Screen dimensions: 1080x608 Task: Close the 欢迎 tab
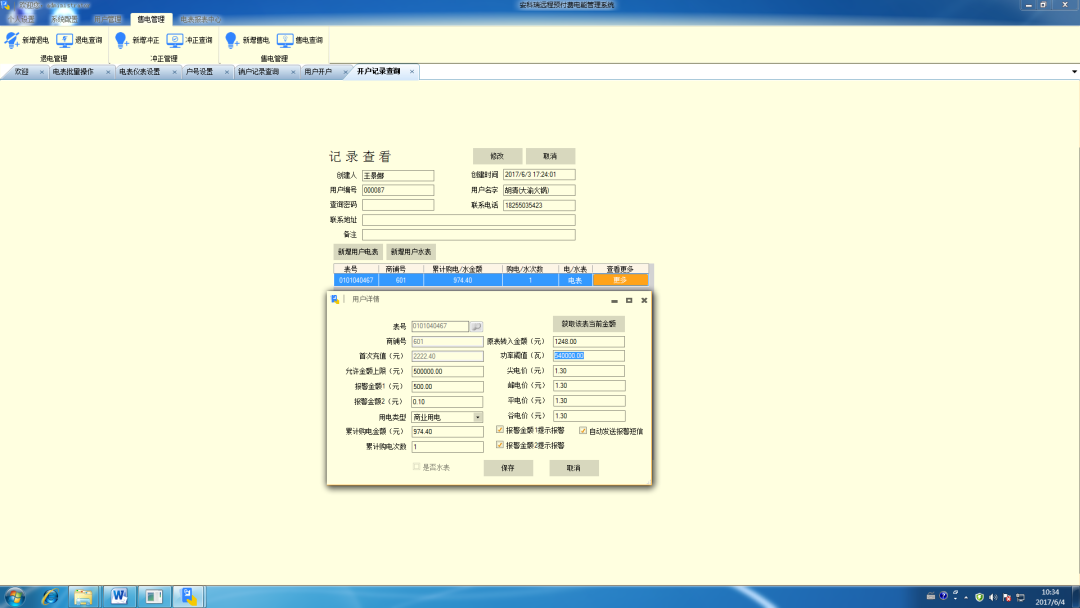pyautogui.click(x=41, y=72)
